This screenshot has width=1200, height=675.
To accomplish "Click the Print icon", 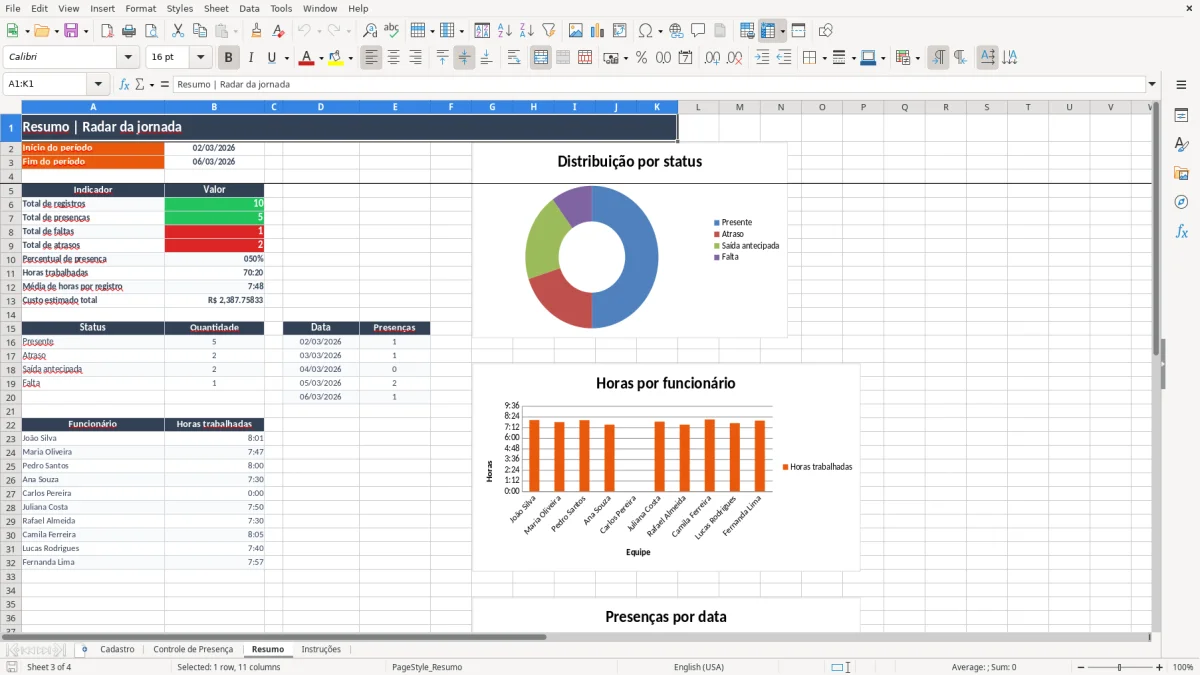I will click(x=129, y=31).
